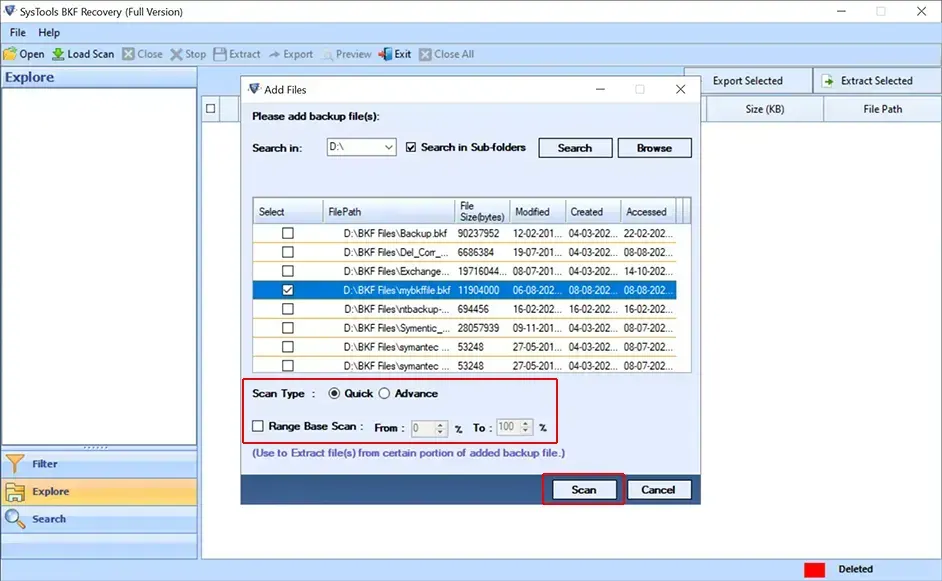
Task: Open the File menu
Action: point(17,32)
